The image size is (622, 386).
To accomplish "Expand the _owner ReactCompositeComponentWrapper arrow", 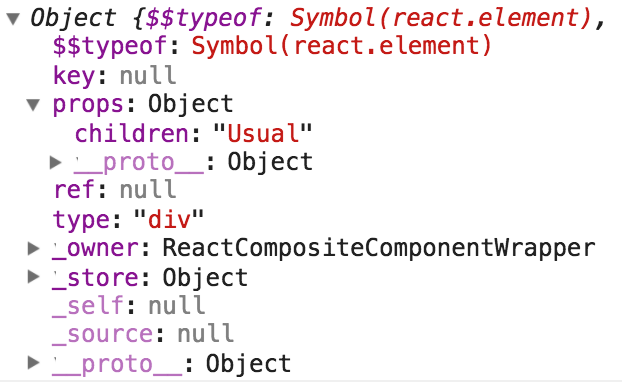I will (34, 248).
